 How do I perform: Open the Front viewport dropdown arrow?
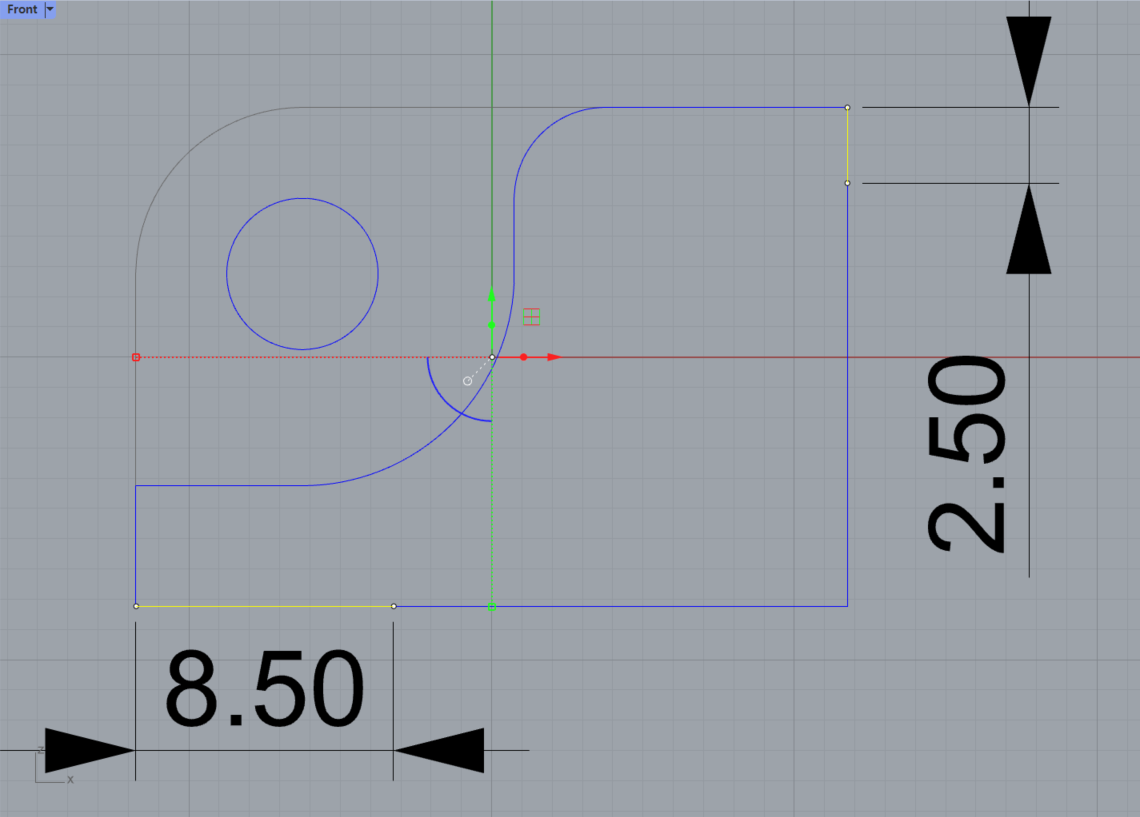click(x=50, y=9)
